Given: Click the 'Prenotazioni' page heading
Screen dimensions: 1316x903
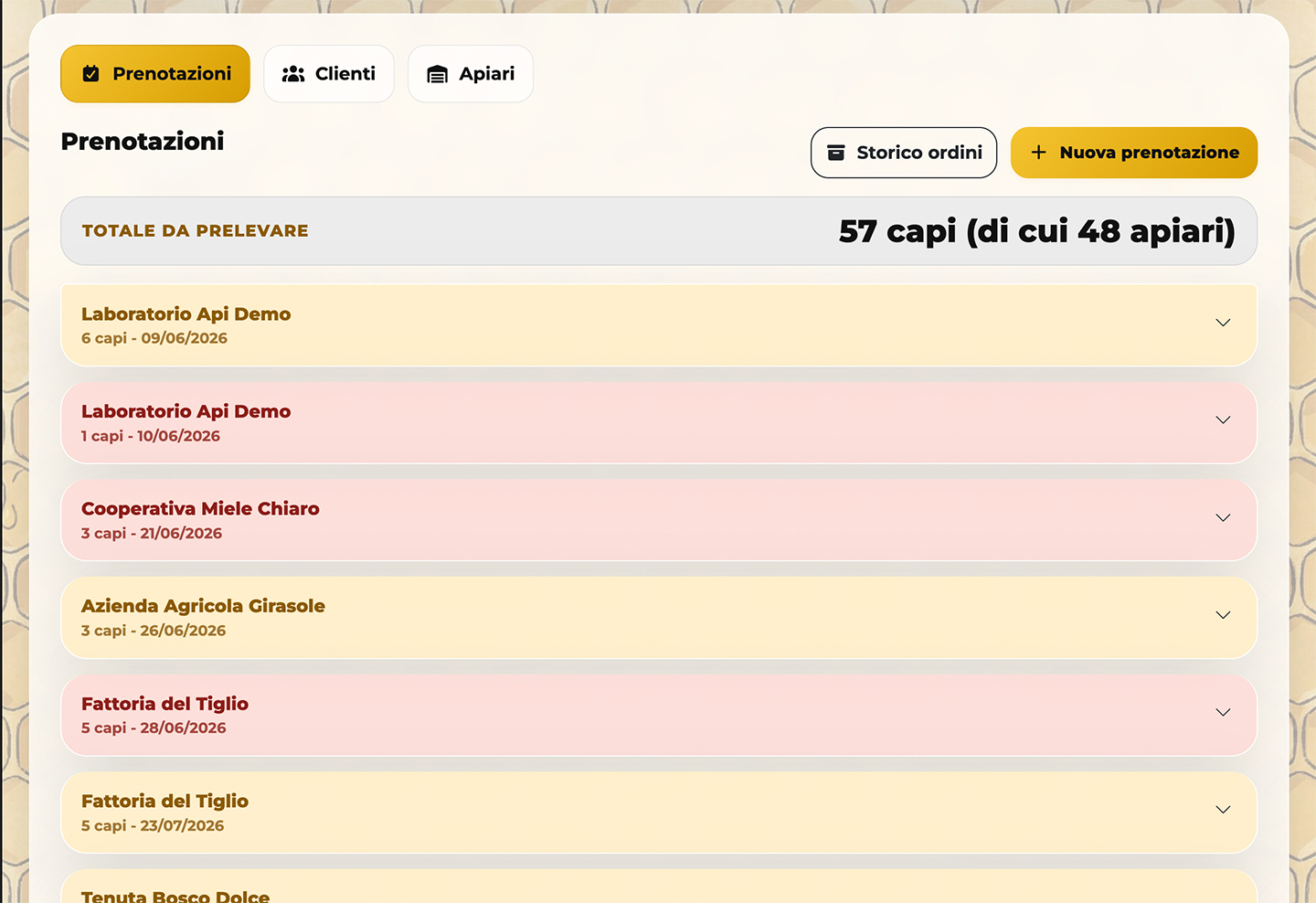Looking at the screenshot, I should pos(143,142).
